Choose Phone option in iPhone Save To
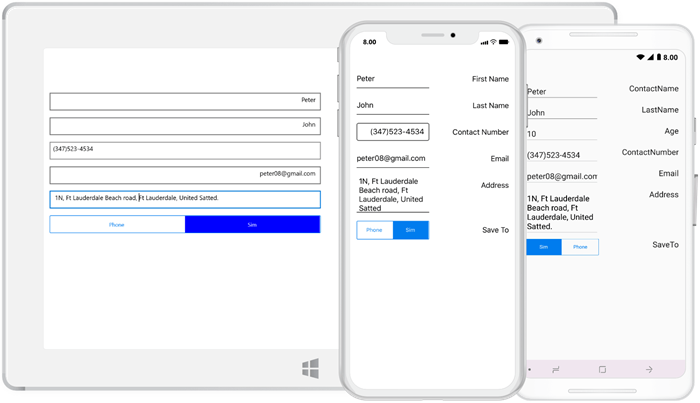This screenshot has width=700, height=403. click(x=374, y=230)
